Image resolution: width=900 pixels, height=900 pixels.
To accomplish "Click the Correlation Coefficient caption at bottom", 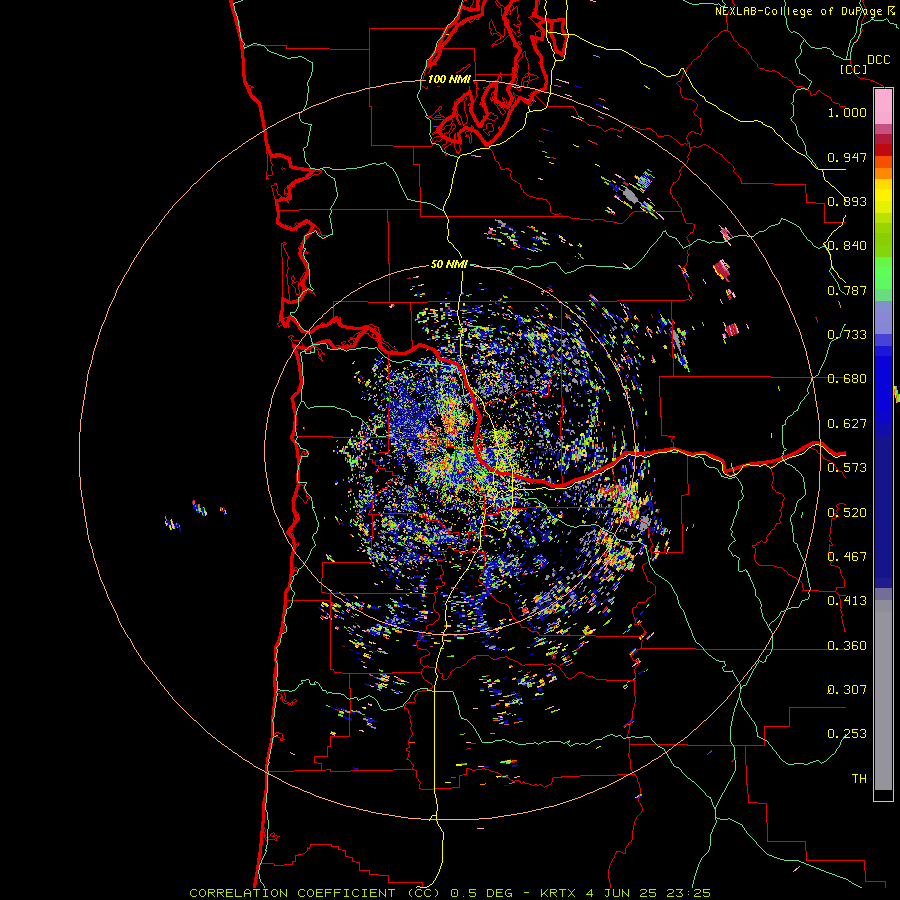I will click(x=450, y=893).
